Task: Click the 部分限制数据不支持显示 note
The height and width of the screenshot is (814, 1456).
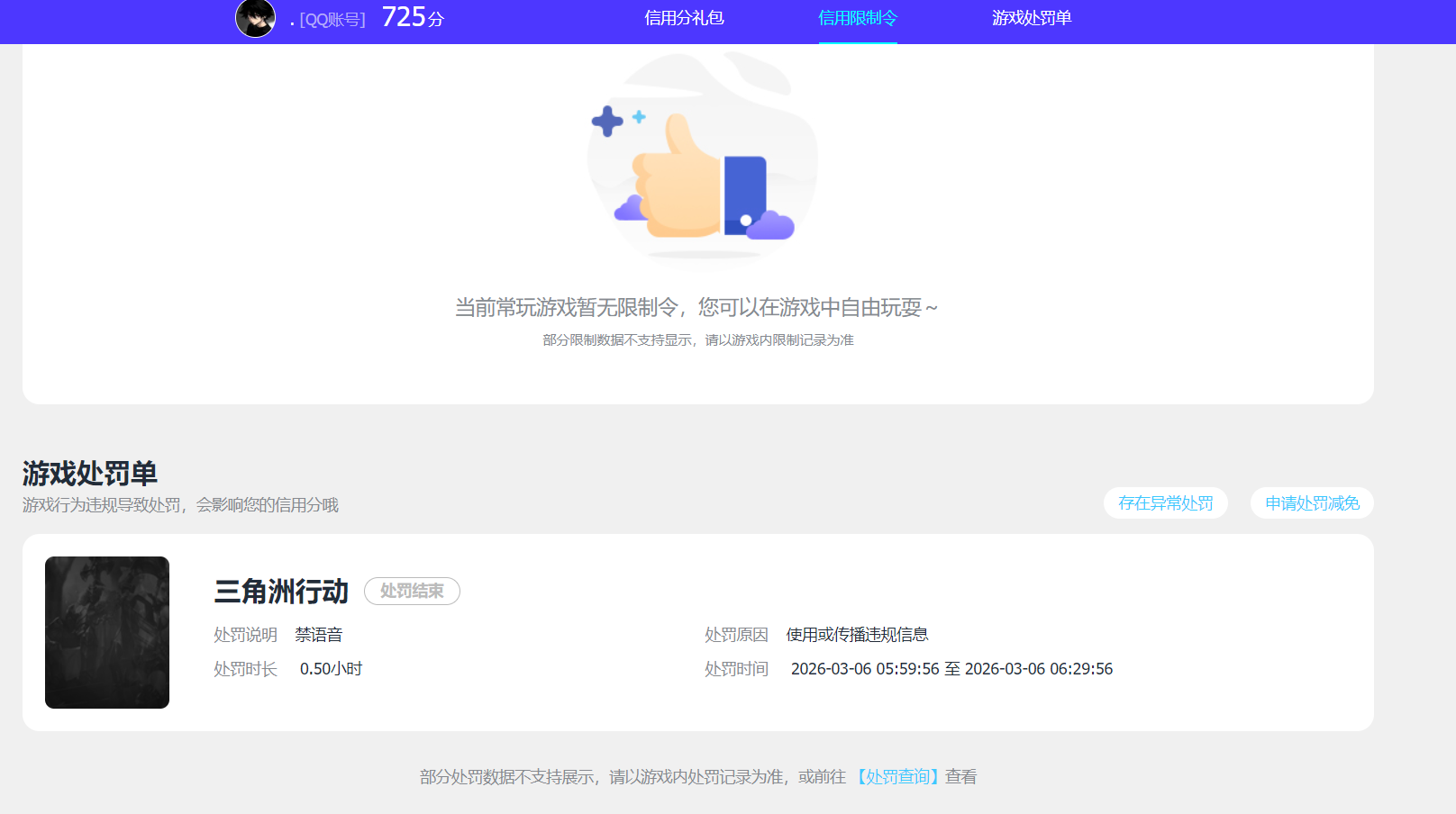Action: pos(698,340)
